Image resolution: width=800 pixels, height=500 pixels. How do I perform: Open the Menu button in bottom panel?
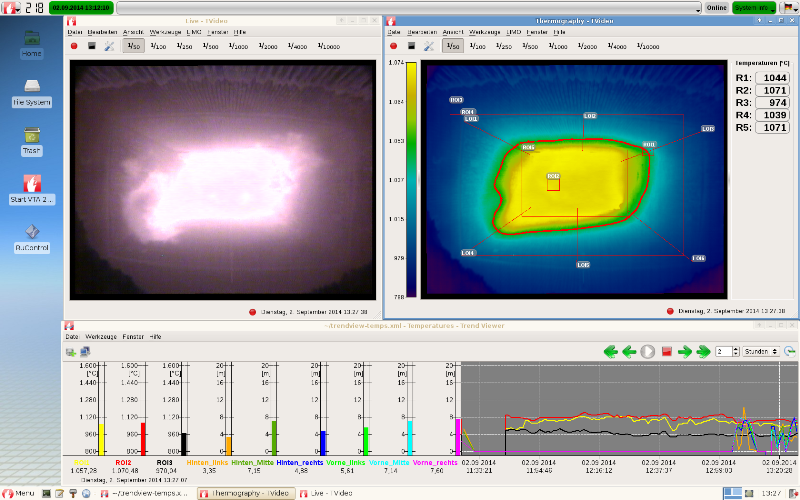point(18,493)
